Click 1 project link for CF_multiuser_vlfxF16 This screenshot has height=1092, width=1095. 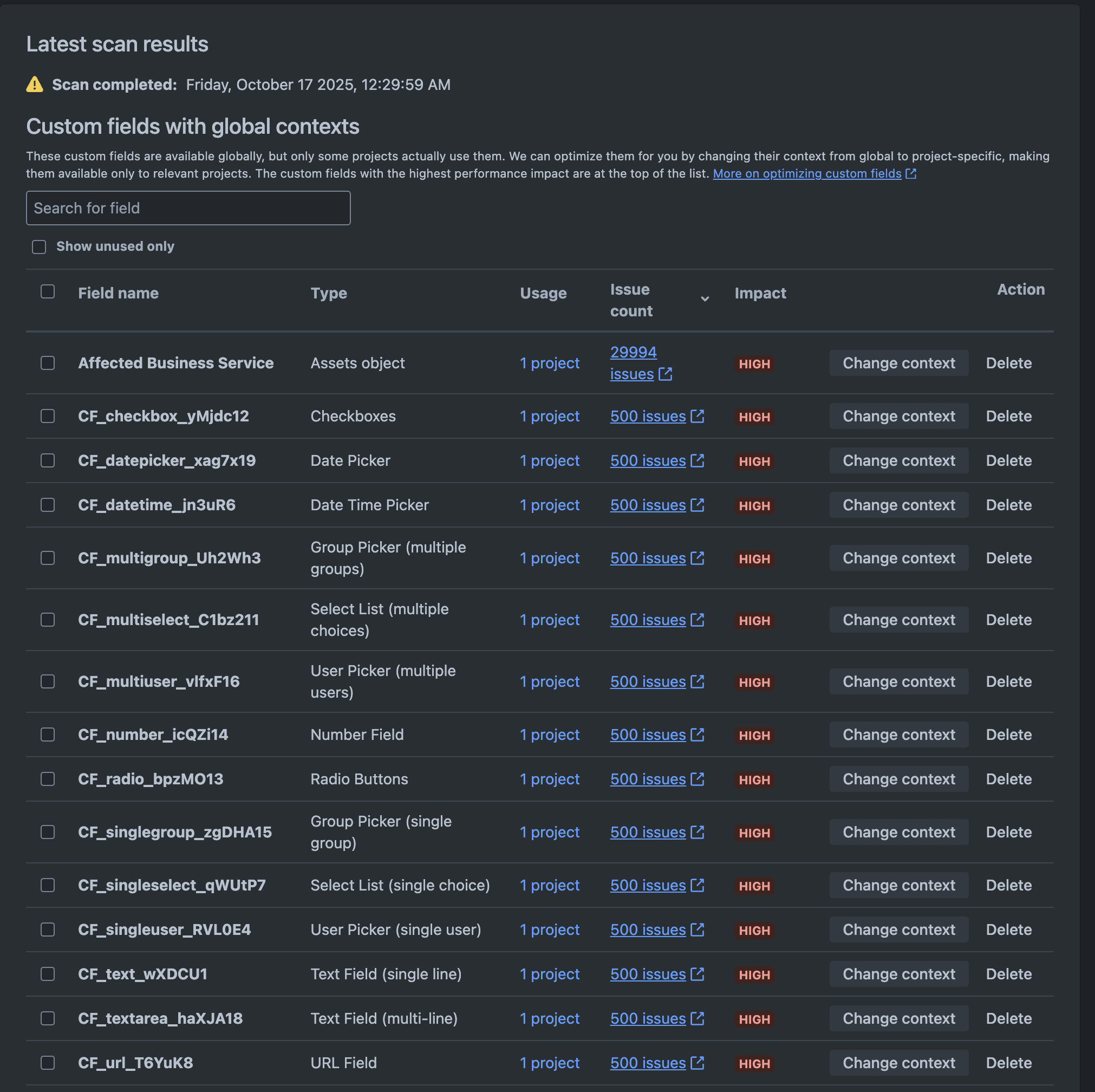(x=549, y=681)
